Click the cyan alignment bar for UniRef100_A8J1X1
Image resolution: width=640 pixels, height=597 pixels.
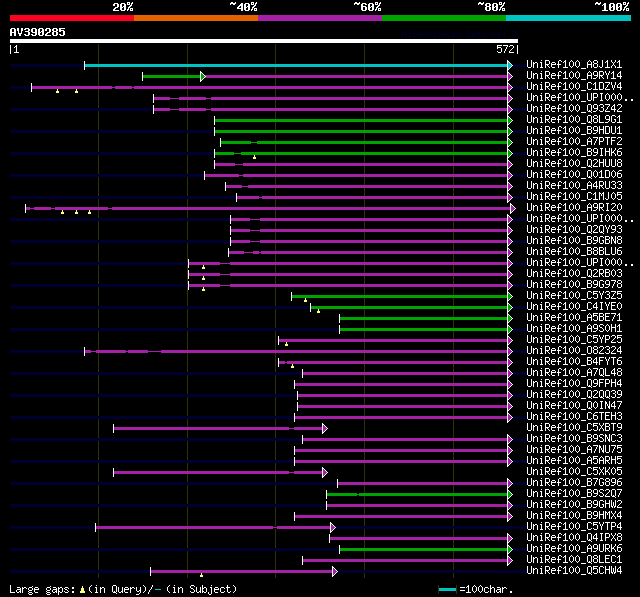[296, 65]
